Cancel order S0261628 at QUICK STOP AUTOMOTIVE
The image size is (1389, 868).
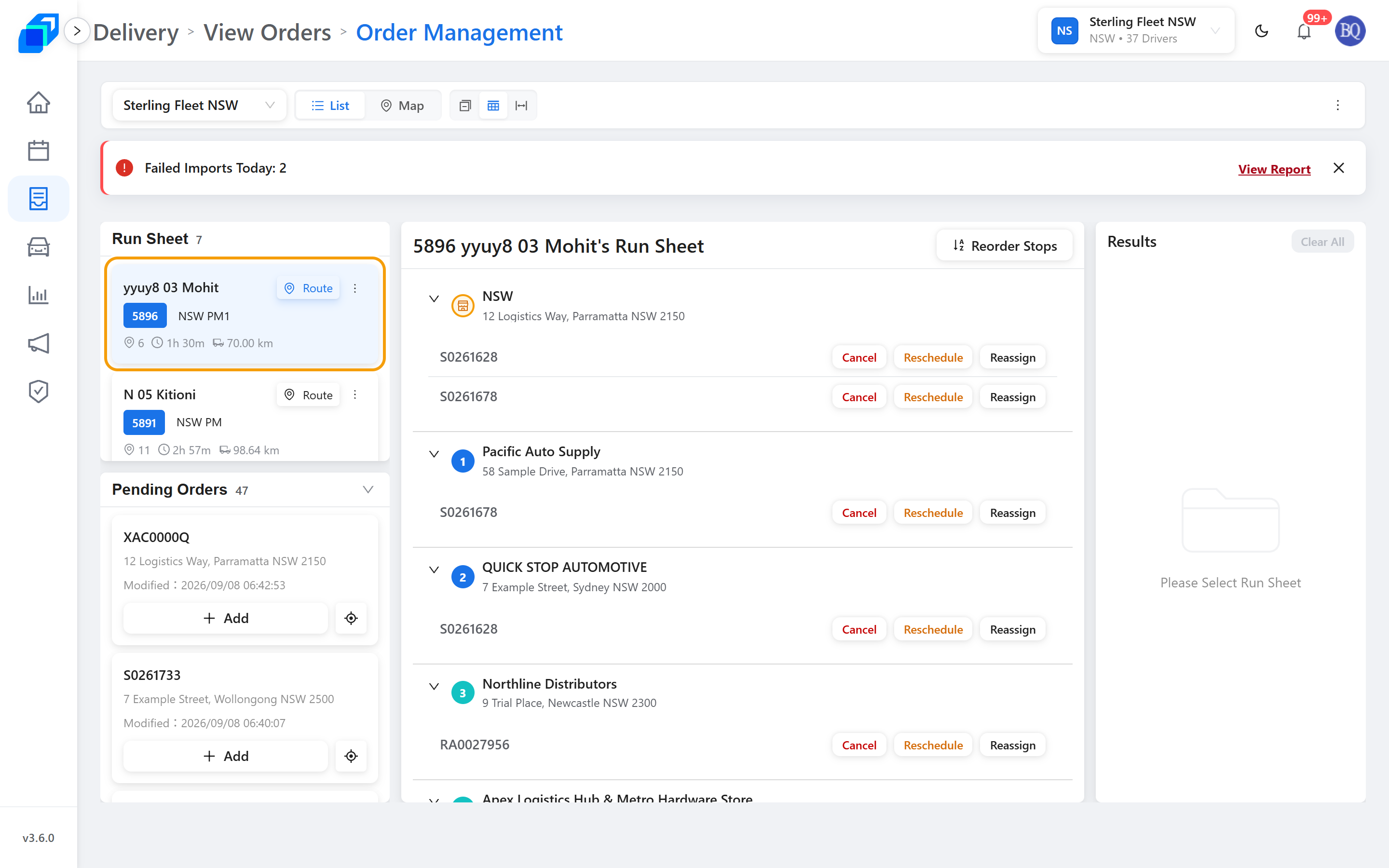click(858, 629)
